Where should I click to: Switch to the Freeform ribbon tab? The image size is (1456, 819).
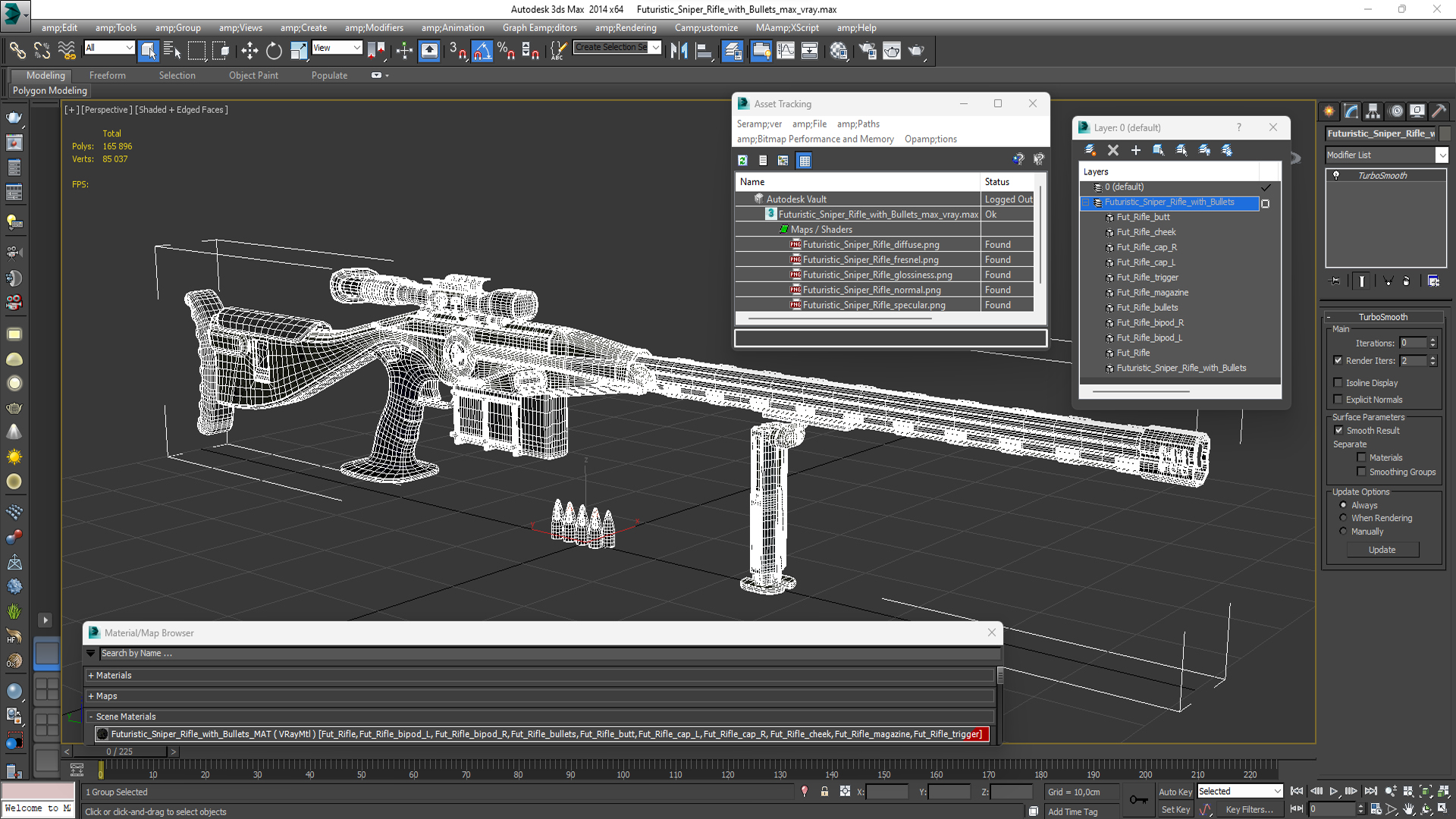click(107, 75)
